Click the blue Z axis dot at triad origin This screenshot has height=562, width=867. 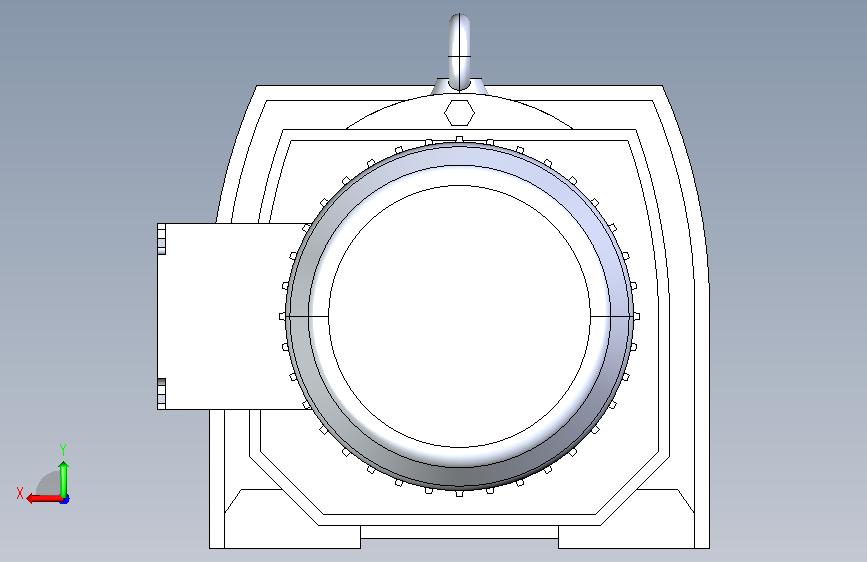pos(65,499)
